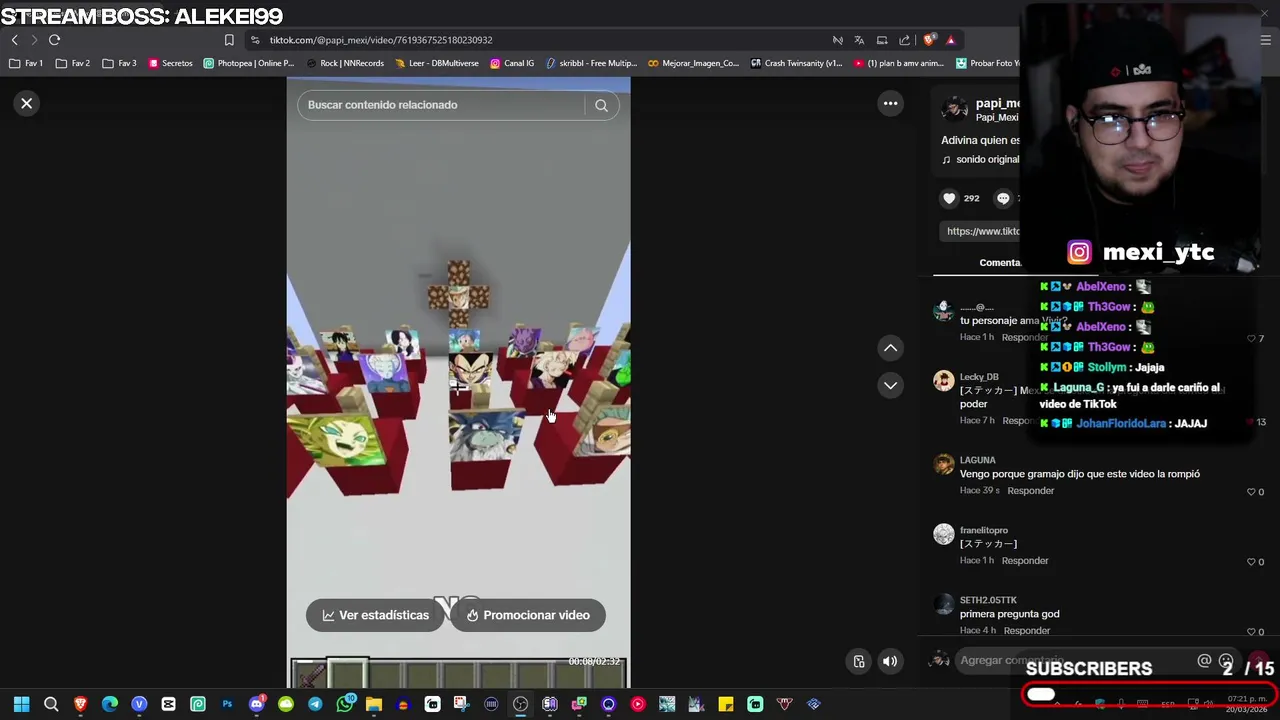The image size is (1280, 720).
Task: Open comments via speech bubble icon
Action: point(1003,198)
